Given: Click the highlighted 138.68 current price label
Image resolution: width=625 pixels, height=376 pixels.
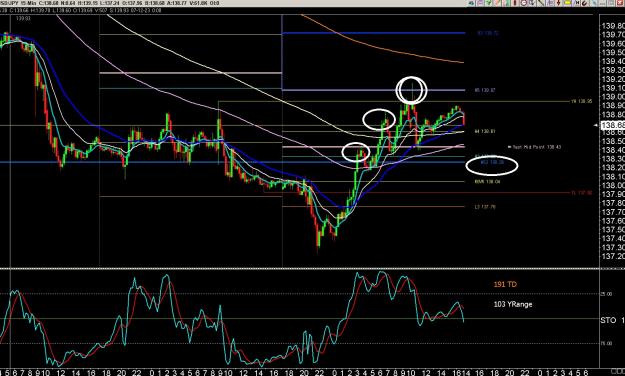Looking at the screenshot, I should [612, 125].
